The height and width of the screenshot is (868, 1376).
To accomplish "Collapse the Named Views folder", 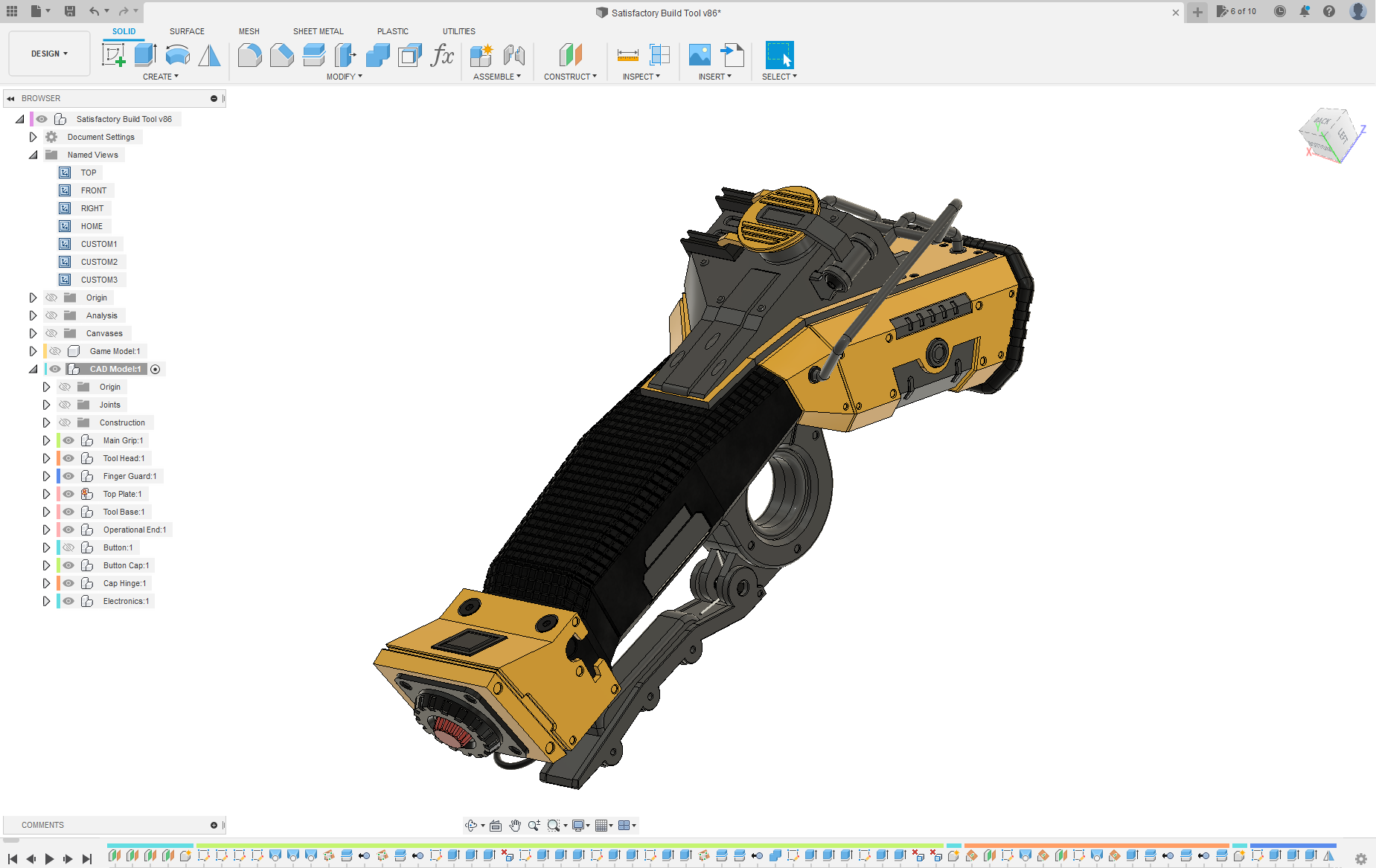I will (x=33, y=155).
